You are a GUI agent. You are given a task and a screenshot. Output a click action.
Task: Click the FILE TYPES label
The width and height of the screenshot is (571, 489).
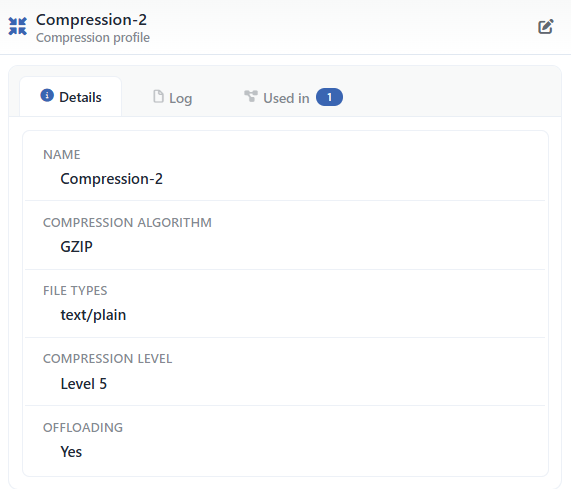(75, 291)
